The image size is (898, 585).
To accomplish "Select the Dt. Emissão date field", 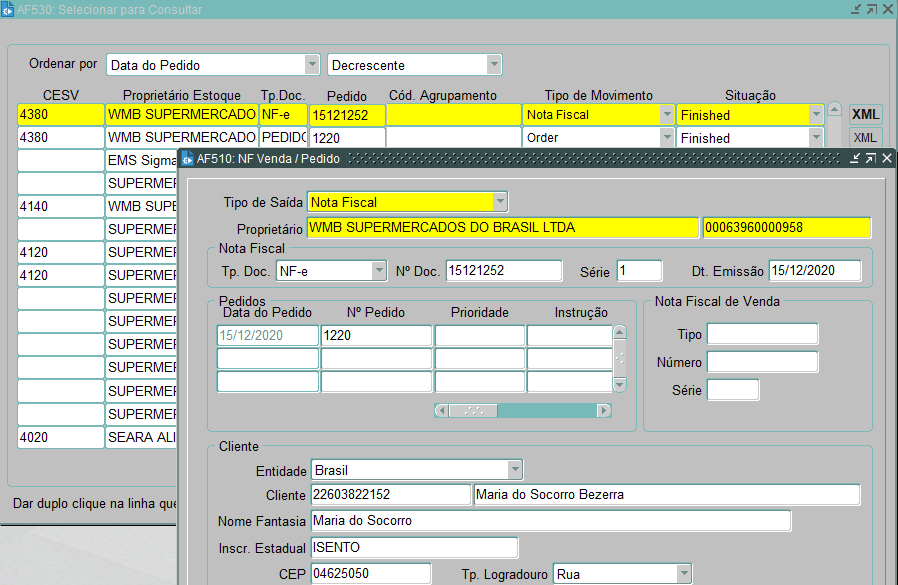I will [814, 270].
